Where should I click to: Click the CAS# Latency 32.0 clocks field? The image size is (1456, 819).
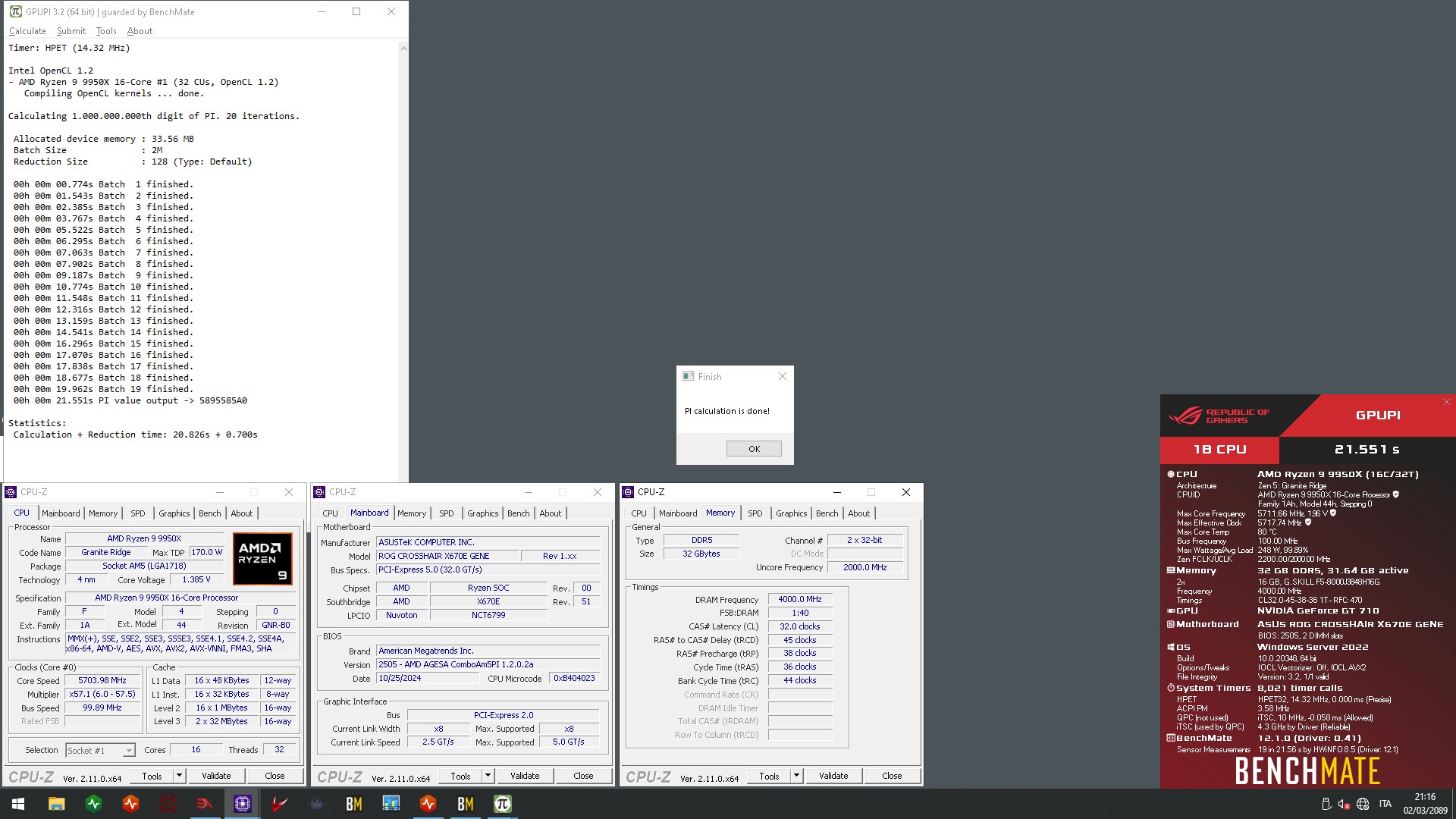(800, 626)
